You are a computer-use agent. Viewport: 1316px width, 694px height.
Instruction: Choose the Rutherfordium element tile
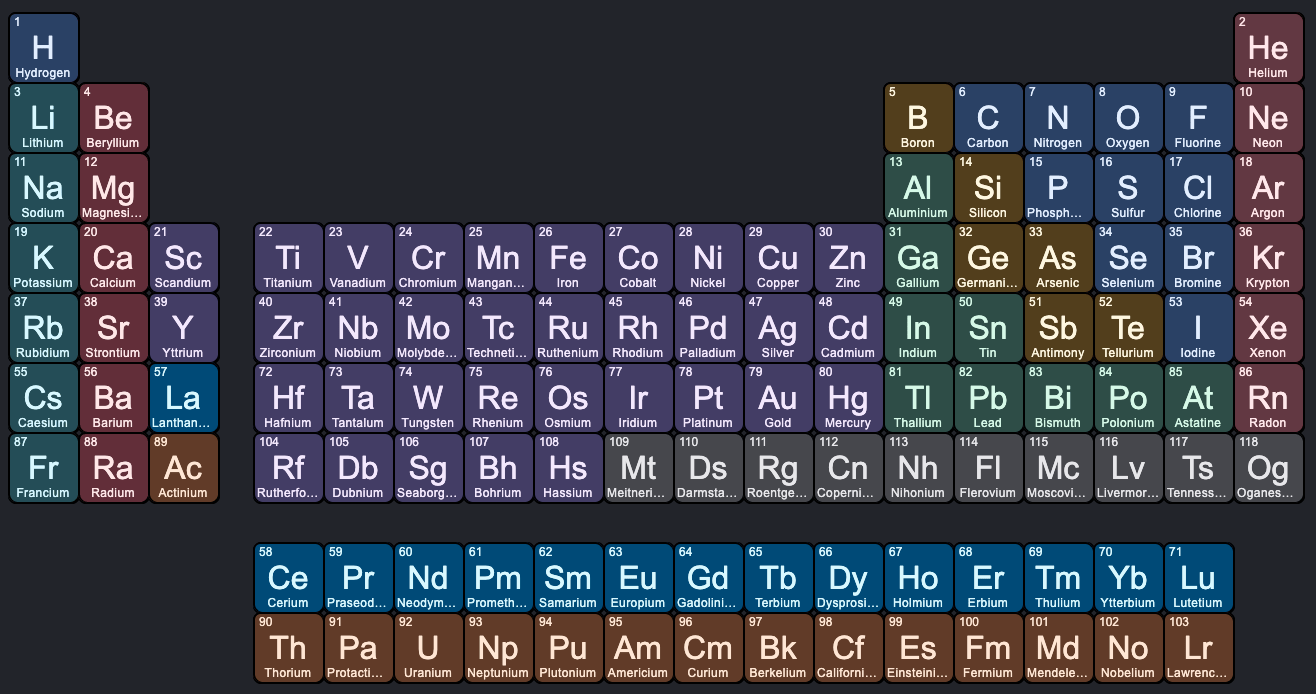pos(288,468)
